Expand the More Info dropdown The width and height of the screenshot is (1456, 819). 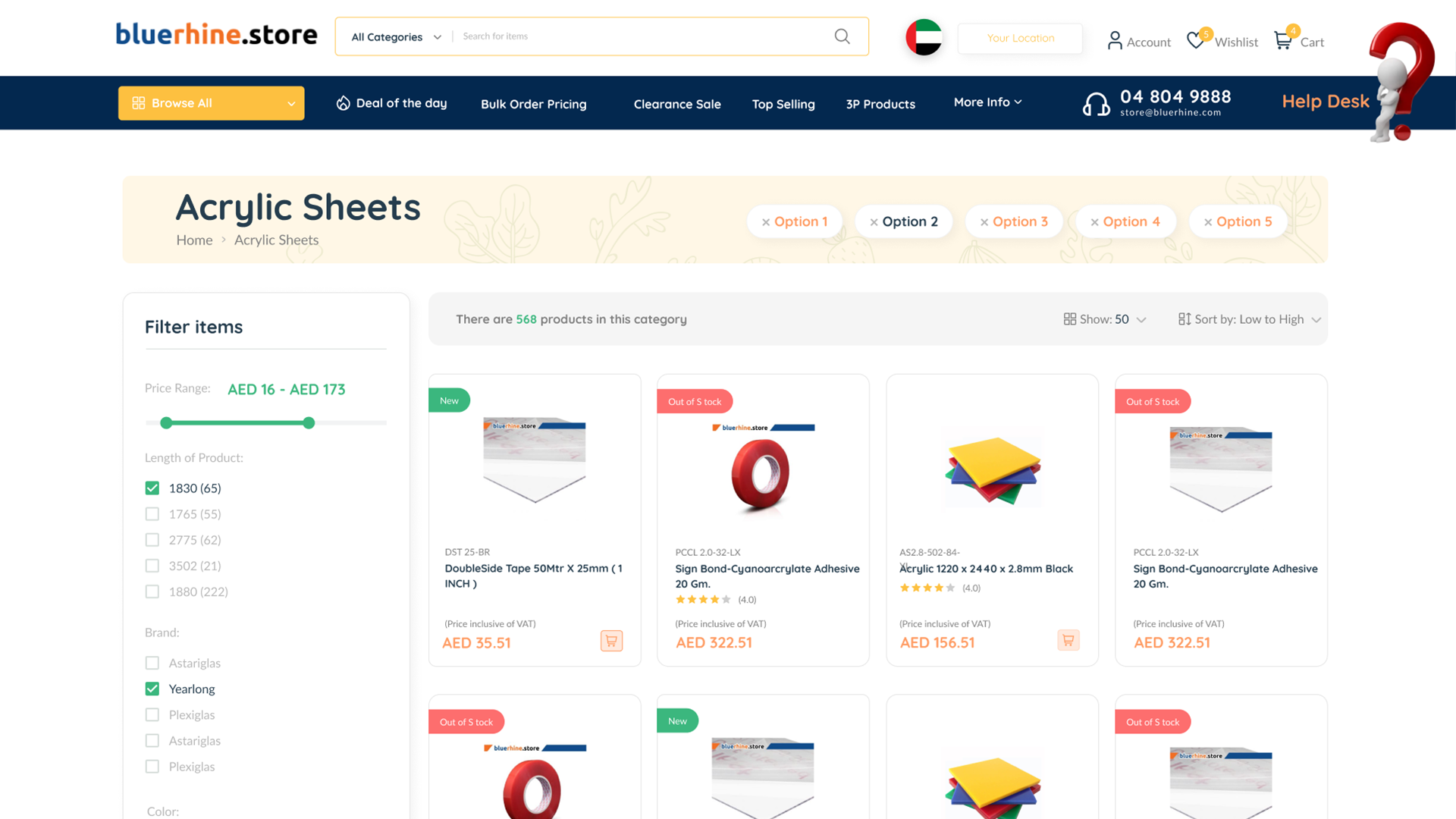click(x=987, y=102)
